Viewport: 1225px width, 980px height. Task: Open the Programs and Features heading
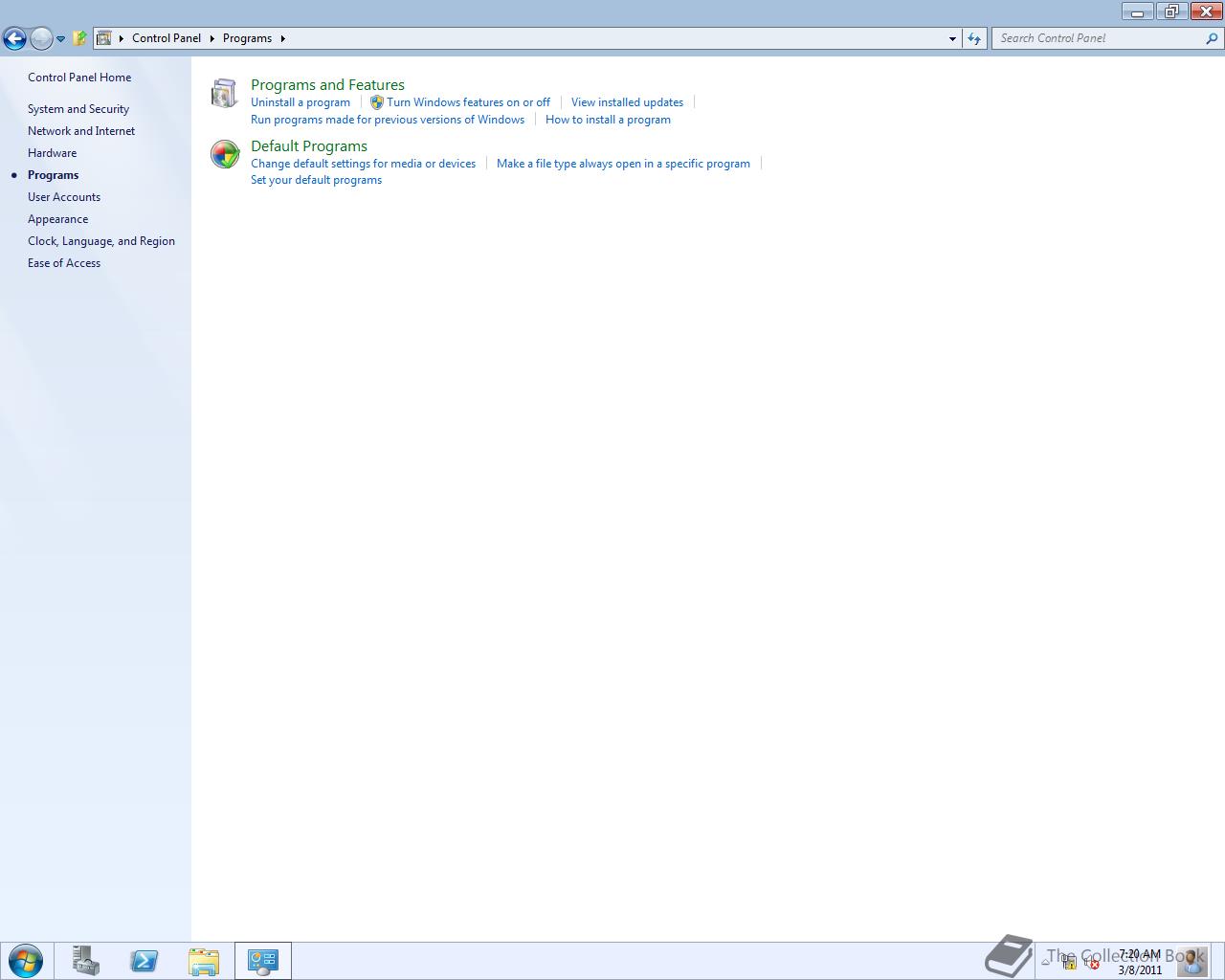click(327, 85)
